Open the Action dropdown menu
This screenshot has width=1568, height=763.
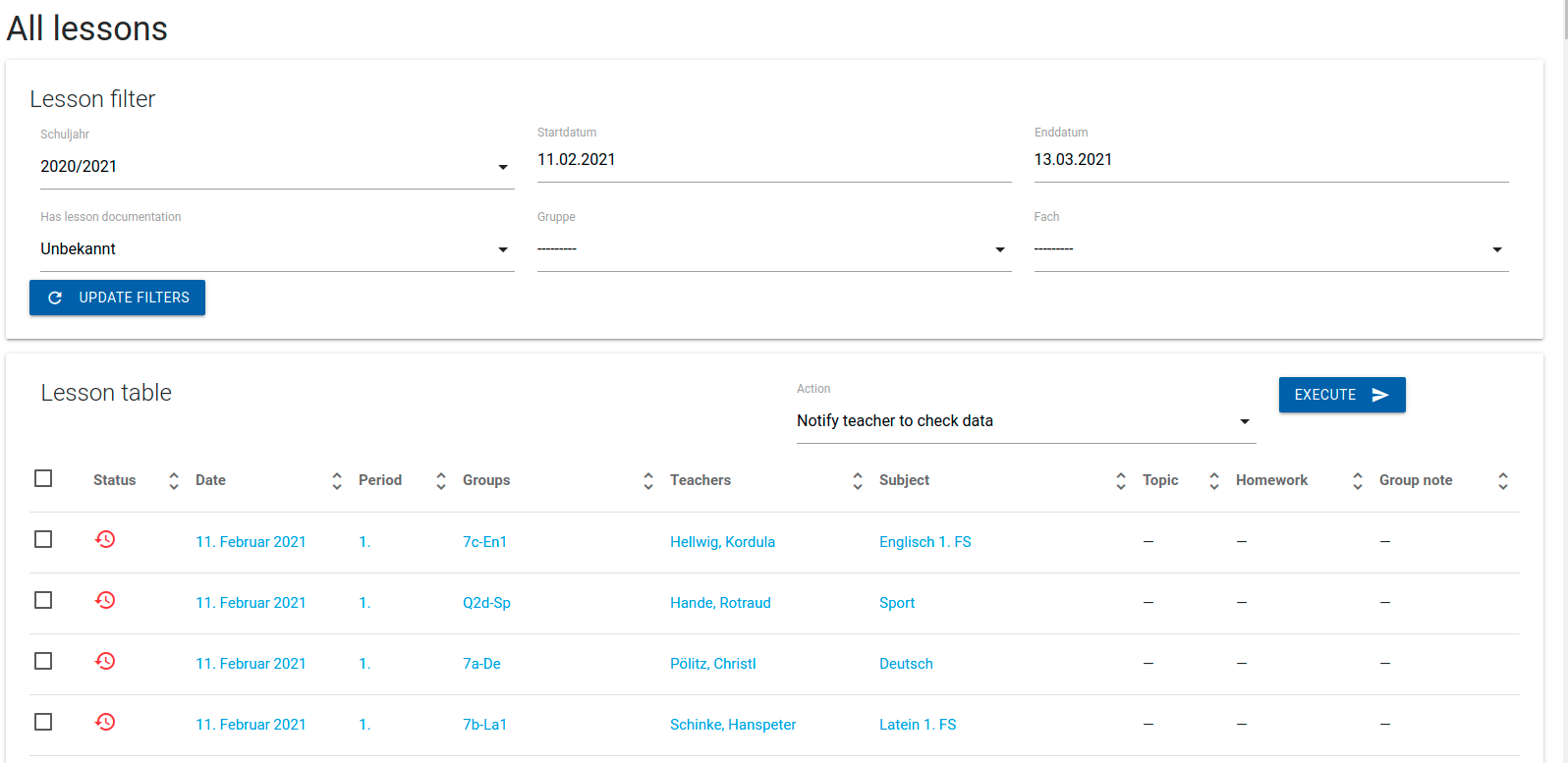click(1026, 421)
